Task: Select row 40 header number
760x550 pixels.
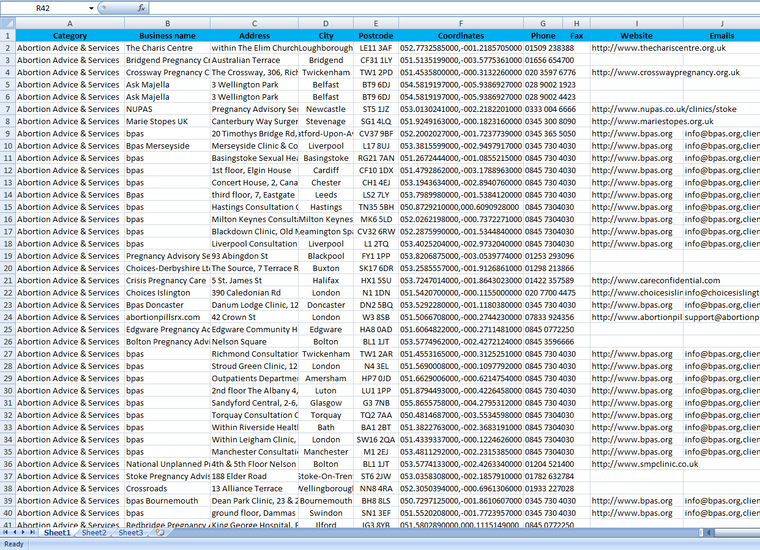Action: tap(8, 513)
